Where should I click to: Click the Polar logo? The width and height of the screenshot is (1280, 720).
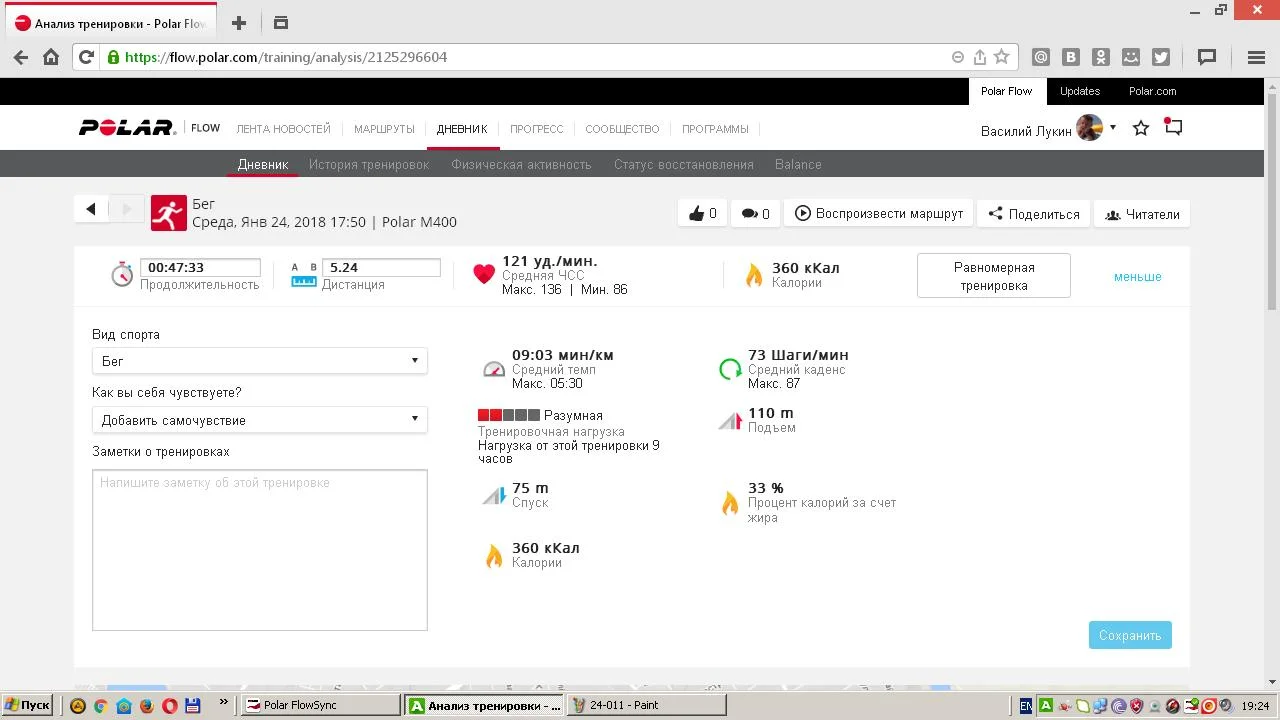pyautogui.click(x=128, y=128)
